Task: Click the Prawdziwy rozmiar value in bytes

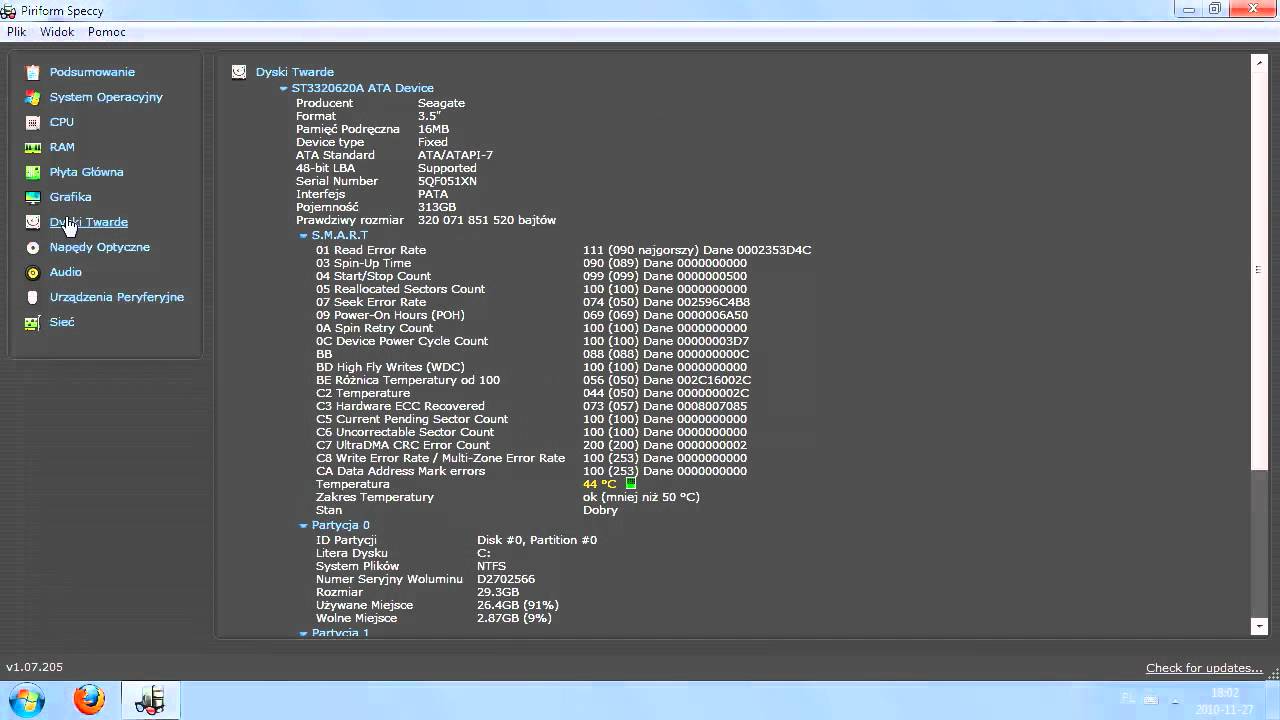Action: pos(487,220)
